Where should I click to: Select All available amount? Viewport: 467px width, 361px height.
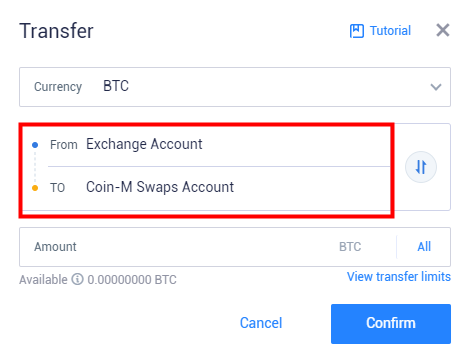[424, 247]
